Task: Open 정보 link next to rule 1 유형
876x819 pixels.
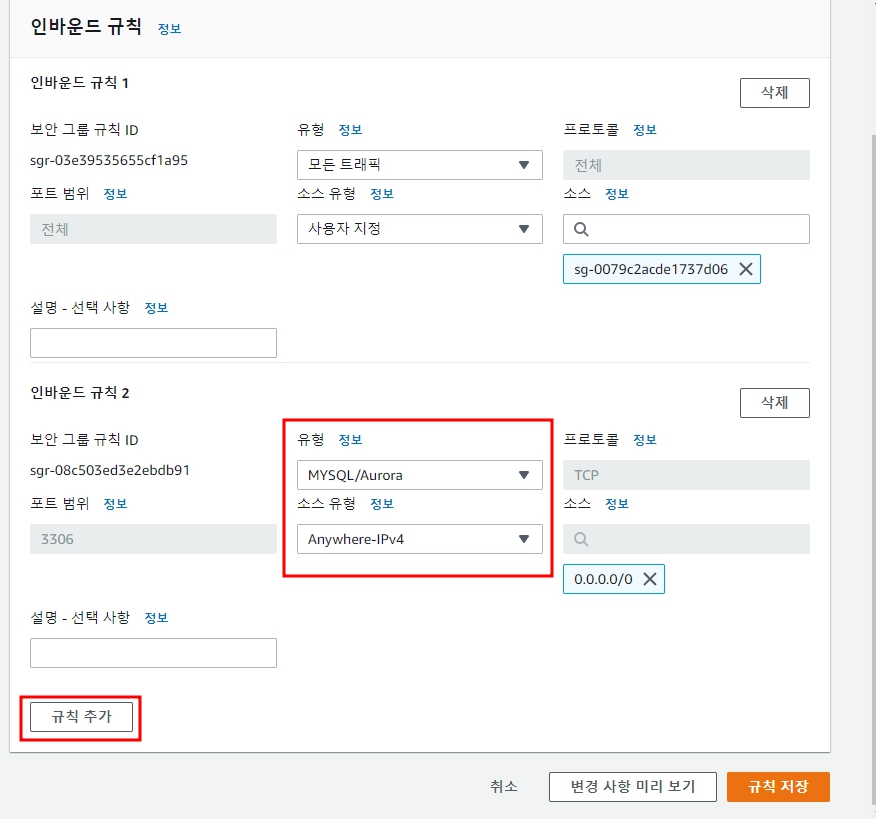Action: 350,130
